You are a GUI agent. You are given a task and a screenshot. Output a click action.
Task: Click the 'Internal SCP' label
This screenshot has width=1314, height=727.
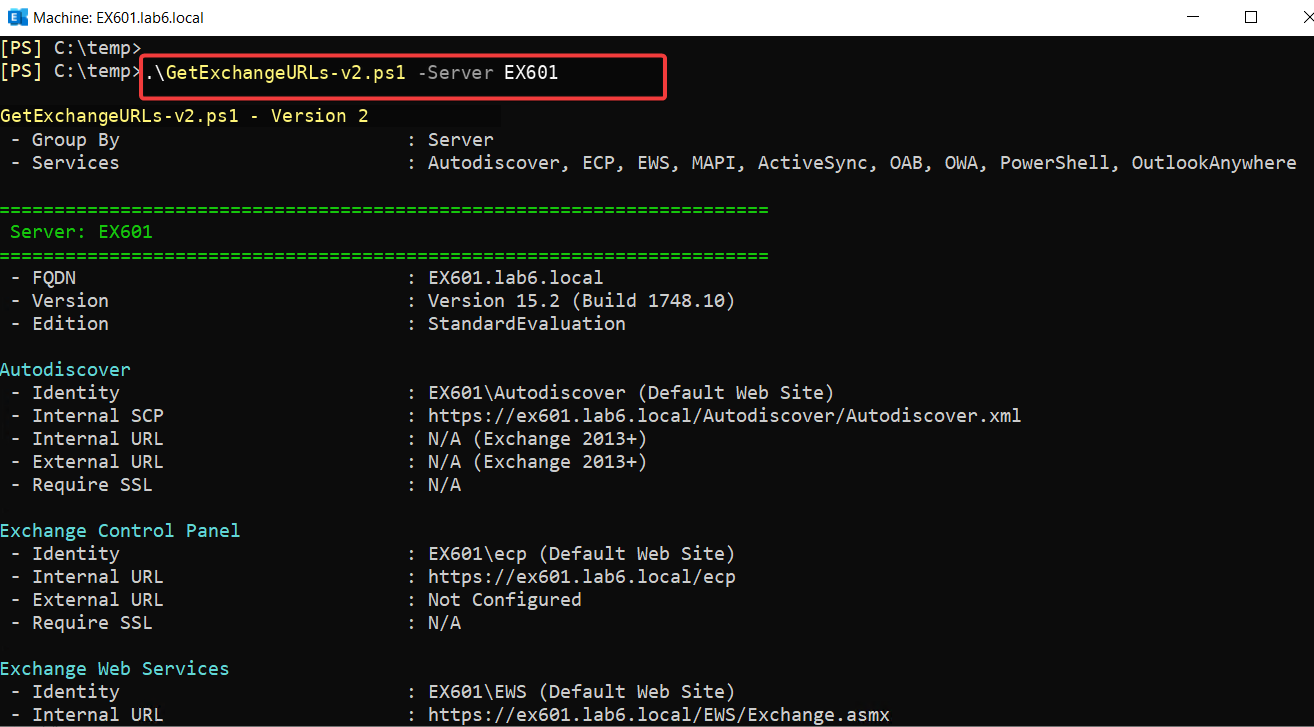pos(97,416)
